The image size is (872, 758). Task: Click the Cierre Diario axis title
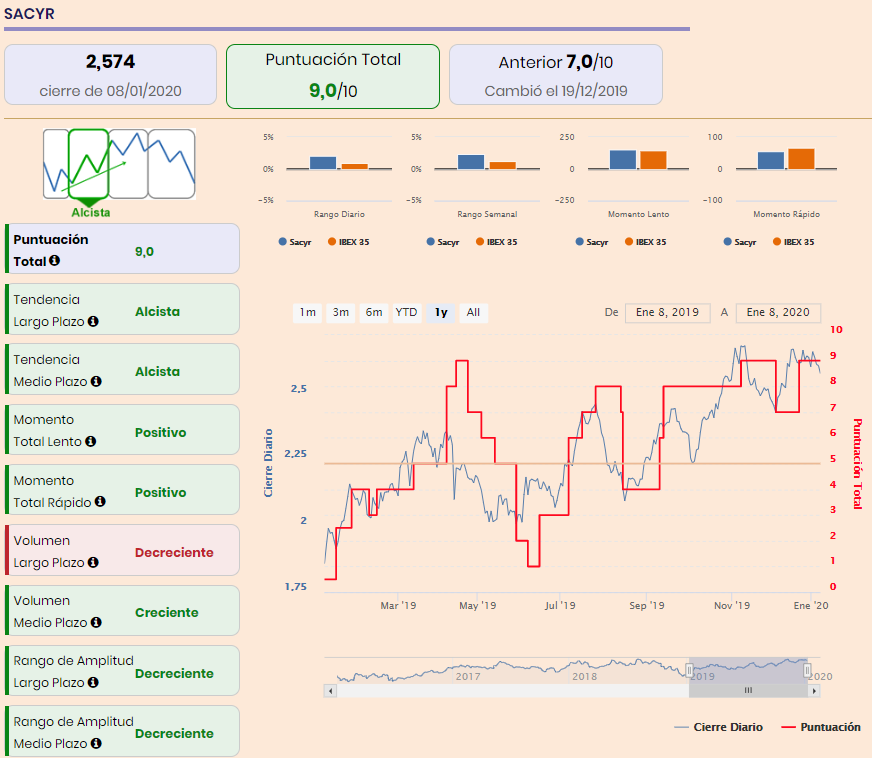point(268,463)
